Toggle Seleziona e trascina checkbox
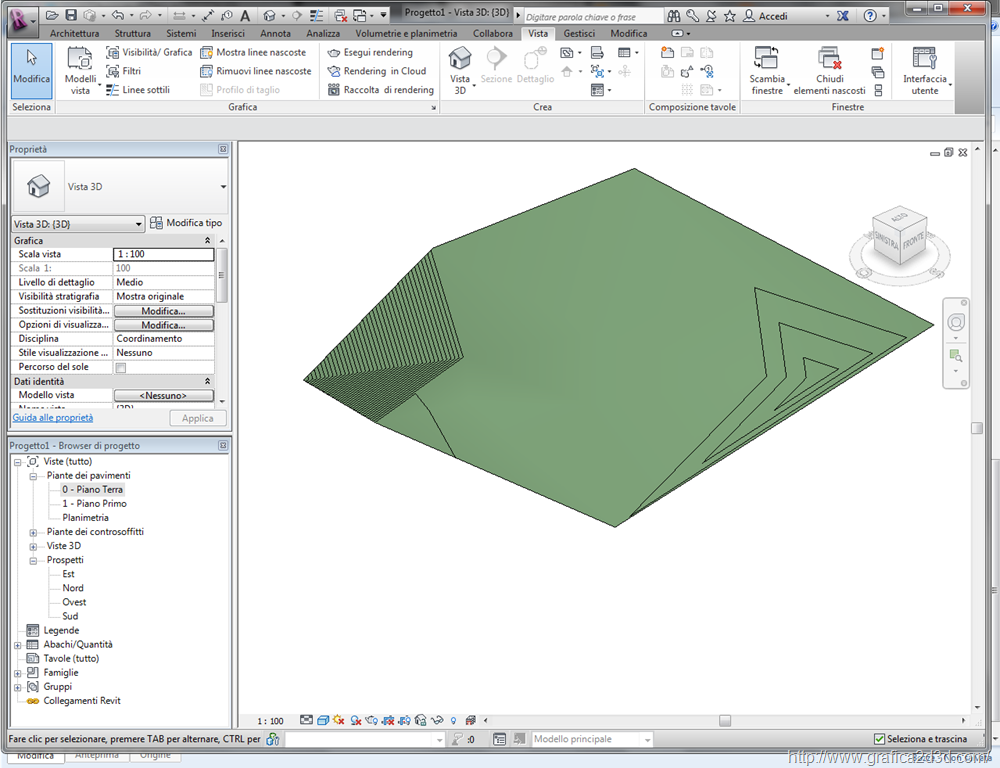Image resolution: width=1000 pixels, height=768 pixels. (x=879, y=739)
